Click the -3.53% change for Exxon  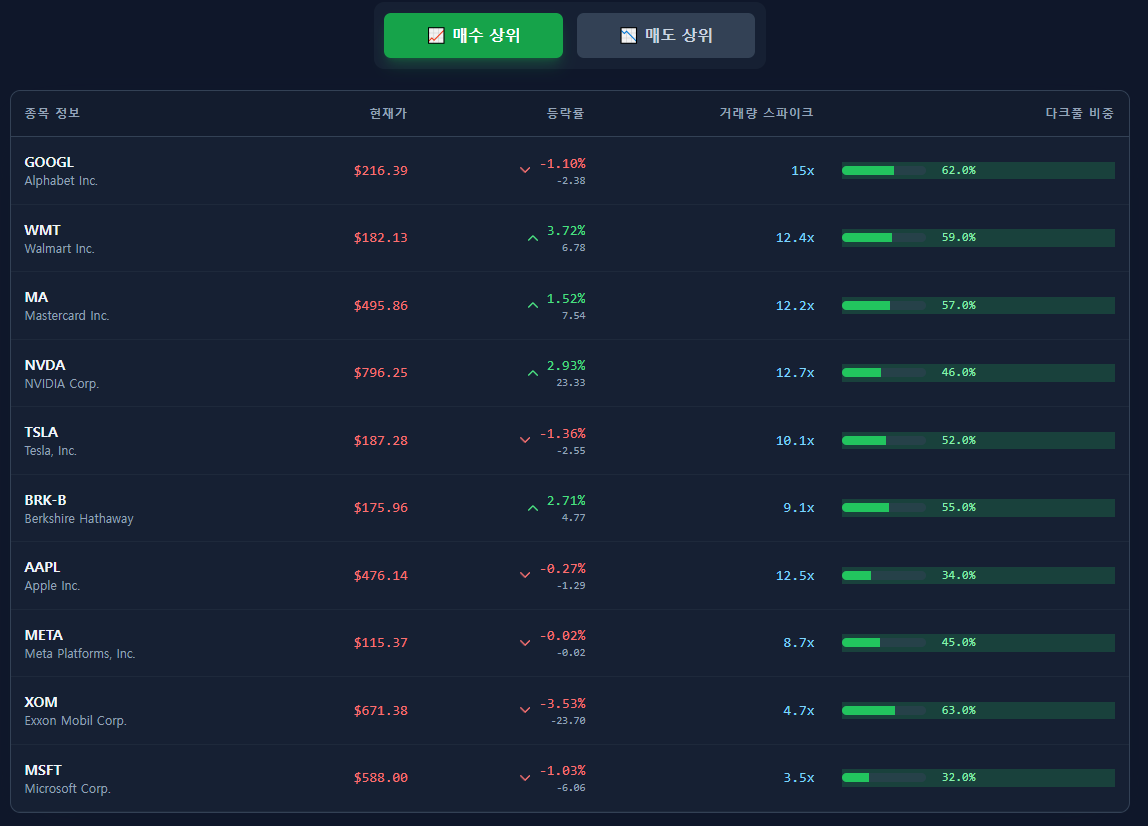[562, 704]
